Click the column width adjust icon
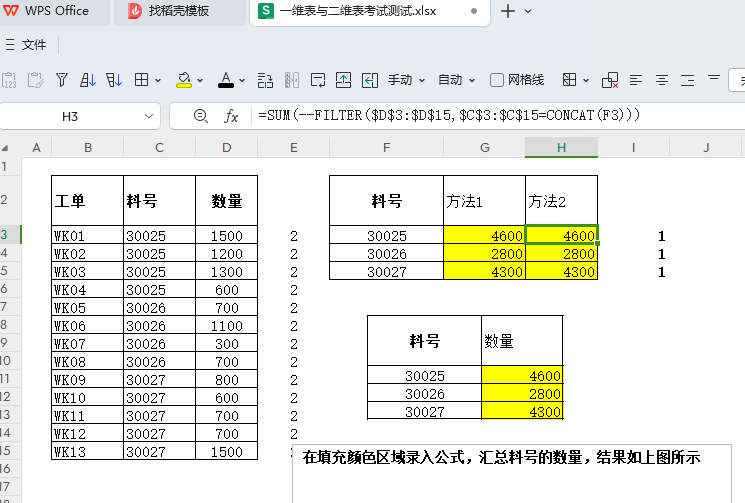The width and height of the screenshot is (745, 503). 292,80
